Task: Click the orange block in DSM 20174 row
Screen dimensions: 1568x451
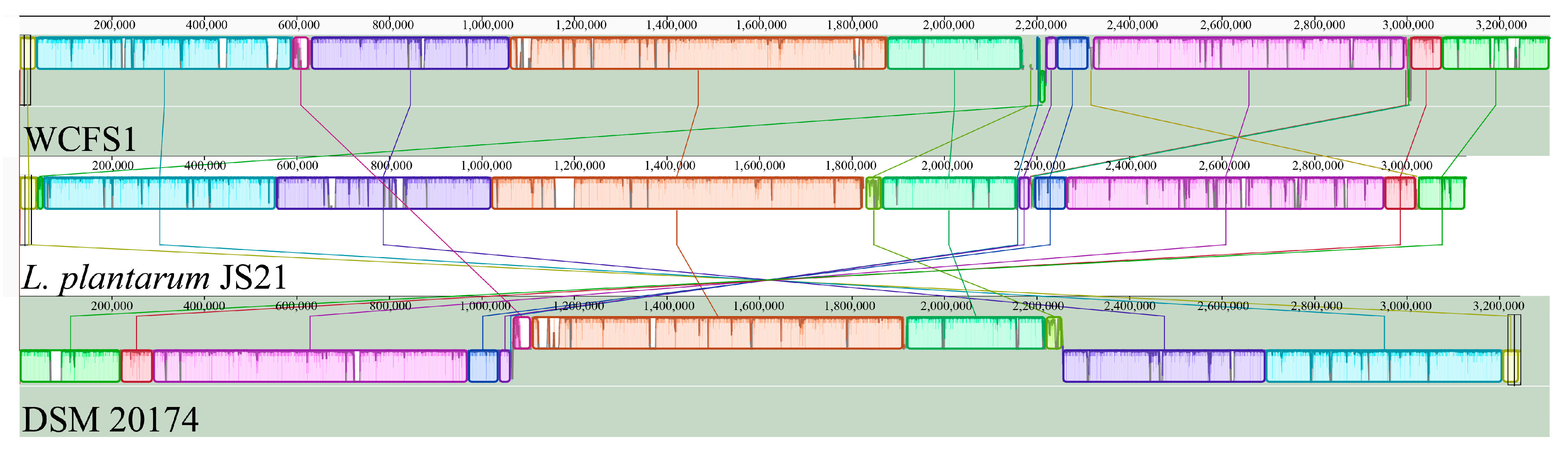Action: [x=717, y=333]
